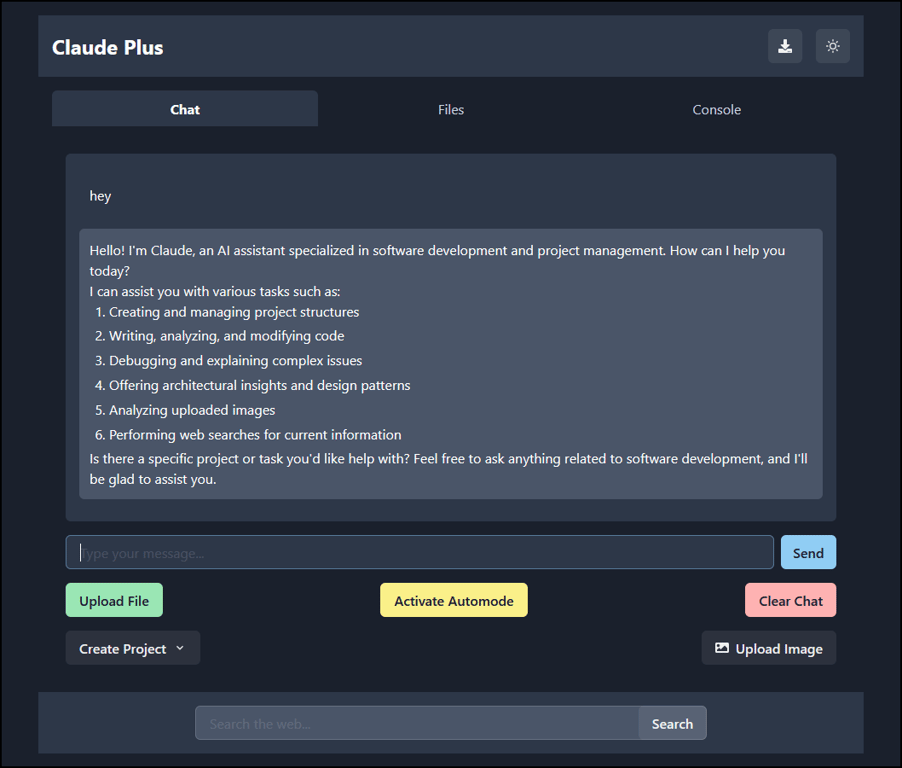Toggle light theme with the sun icon

[x=832, y=46]
